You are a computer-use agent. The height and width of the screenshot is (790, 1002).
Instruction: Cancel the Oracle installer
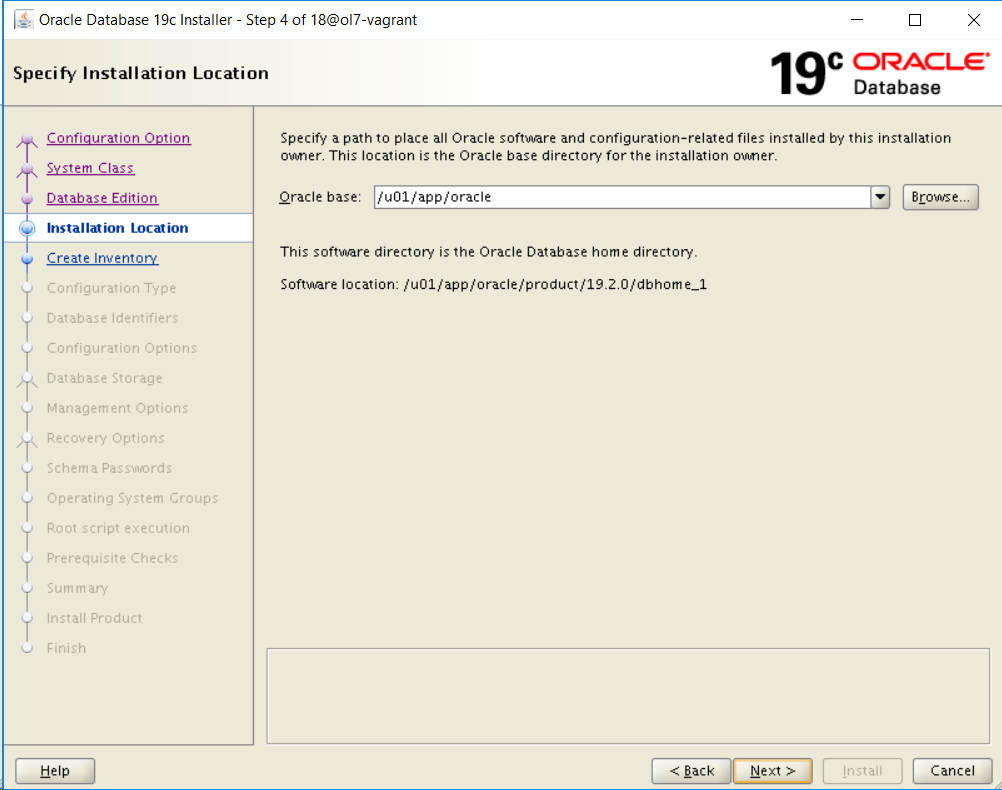952,771
